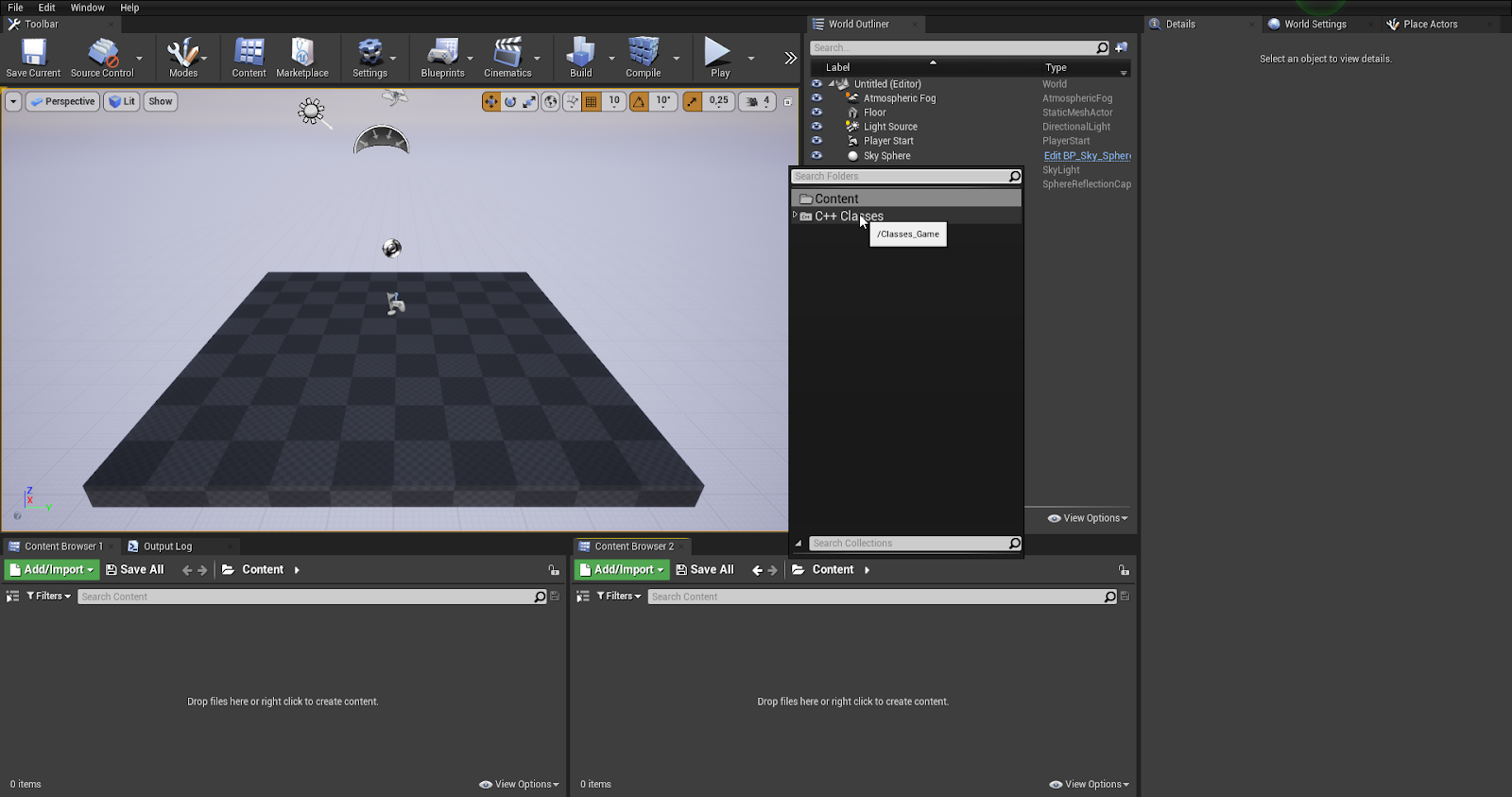Click the Save Current toolbar icon
Screen dimensions: 1512x797
(33, 58)
